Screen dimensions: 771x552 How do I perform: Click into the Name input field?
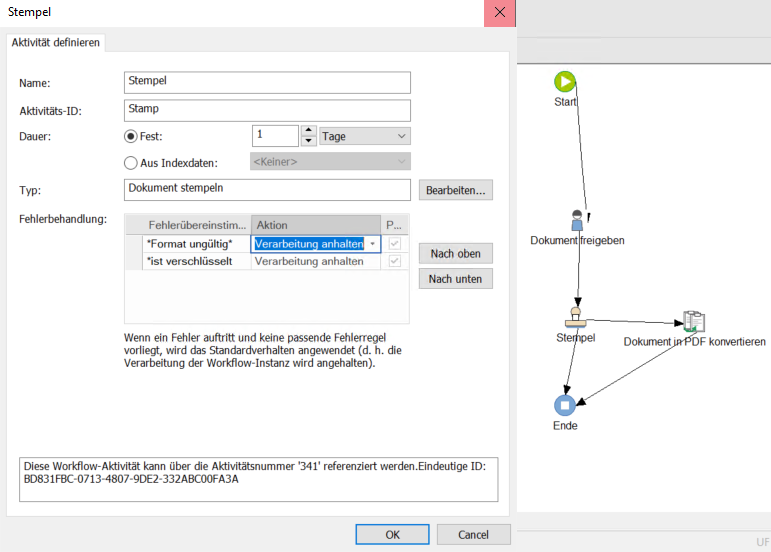click(267, 83)
